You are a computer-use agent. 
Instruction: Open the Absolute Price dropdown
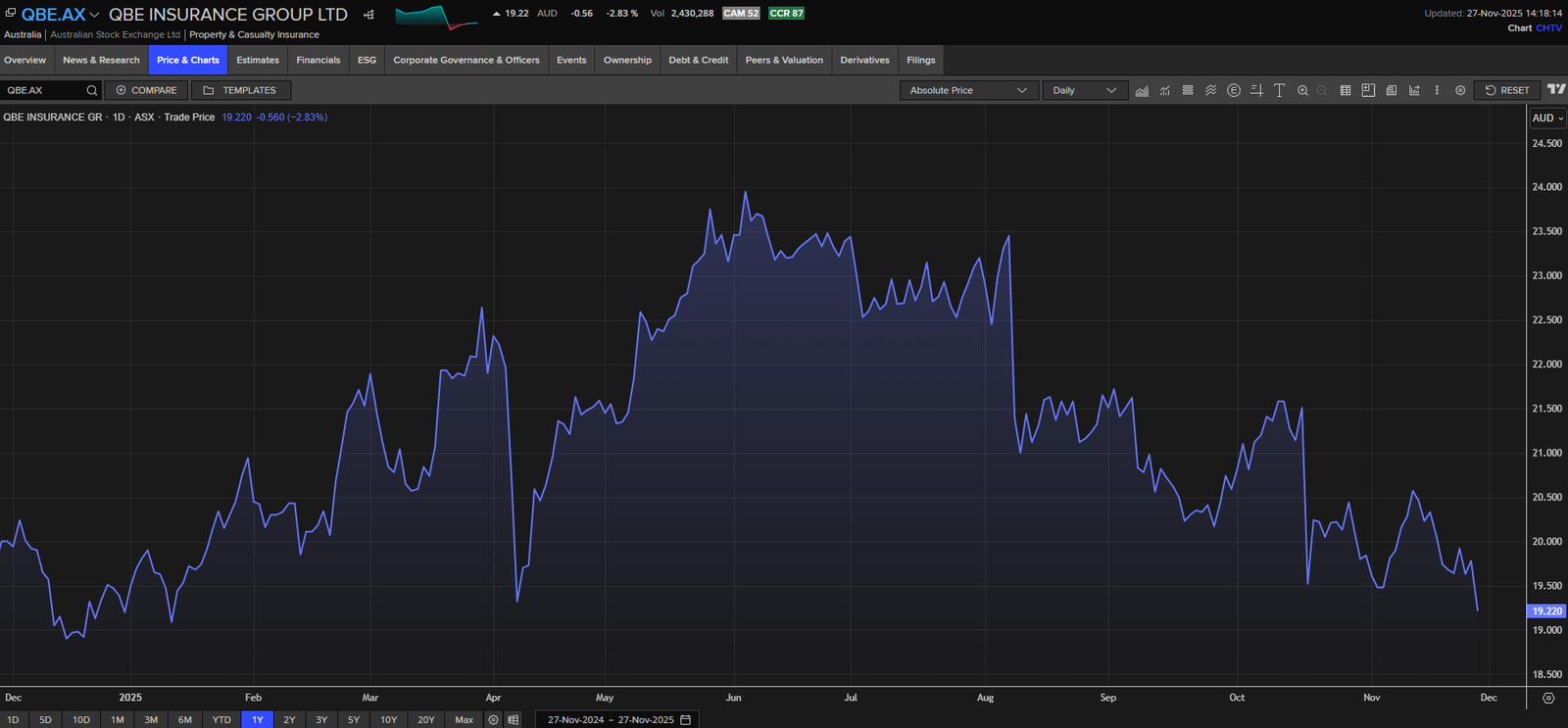tap(968, 90)
